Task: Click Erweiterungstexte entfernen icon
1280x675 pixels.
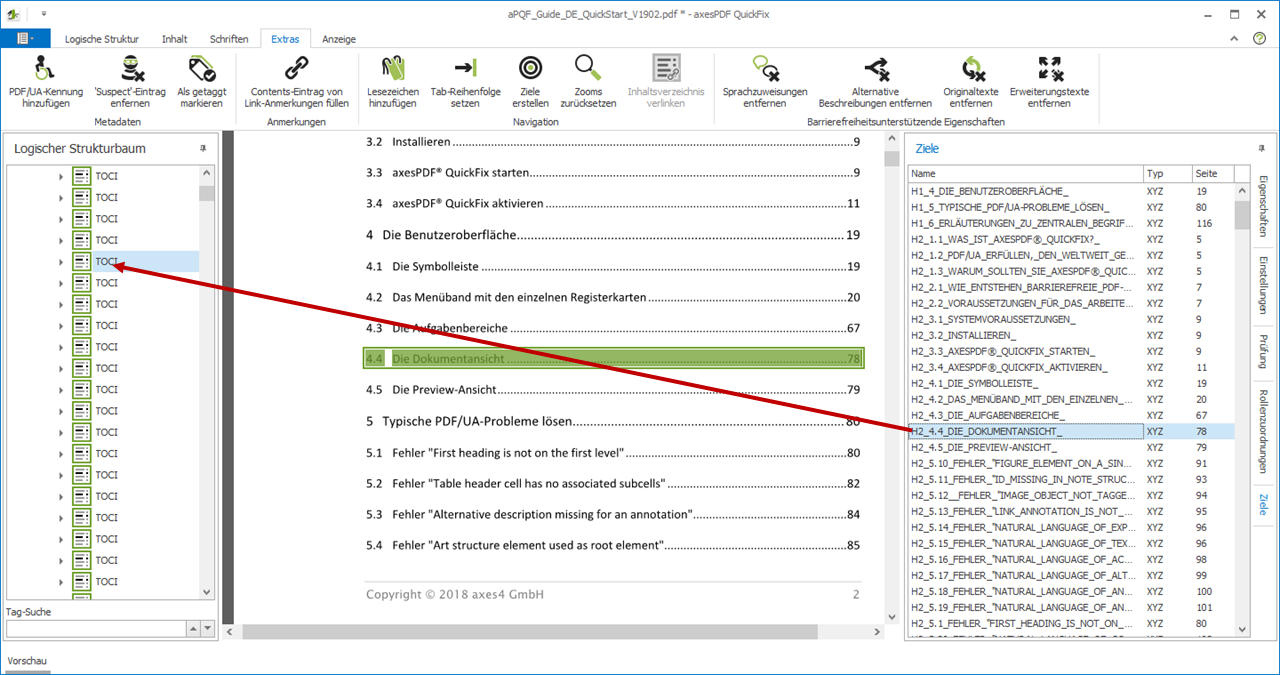Action: point(1049,68)
